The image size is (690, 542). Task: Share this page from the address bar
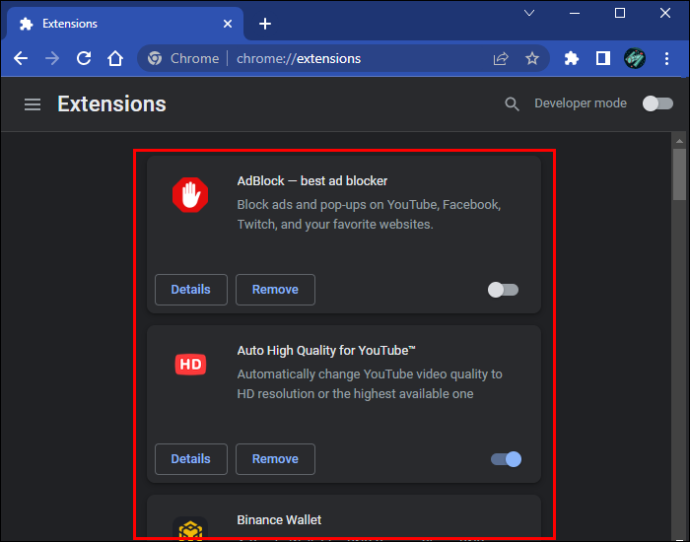pos(501,58)
